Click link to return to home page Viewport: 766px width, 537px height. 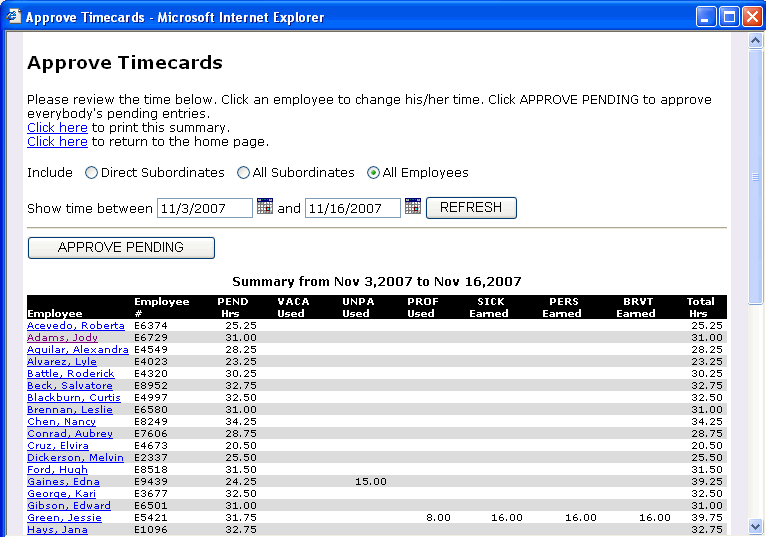57,142
